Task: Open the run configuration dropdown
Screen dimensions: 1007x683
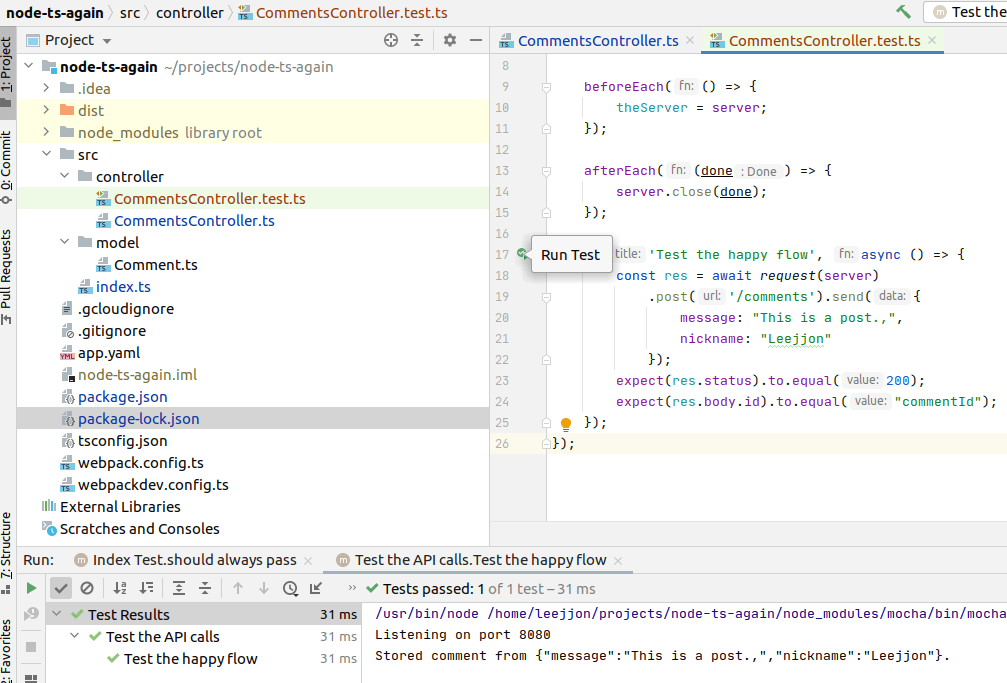Action: [965, 12]
